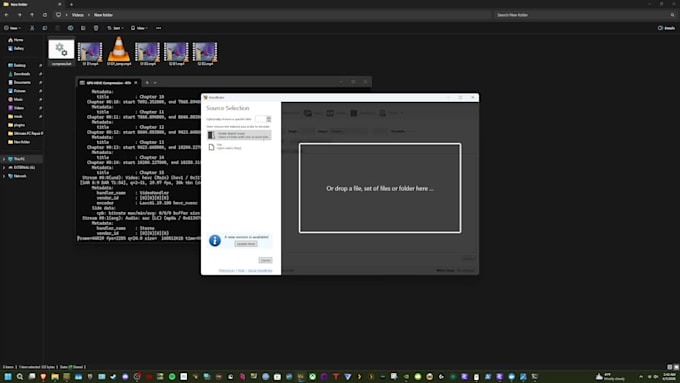Click Update Now in HandBrake

click(246, 244)
